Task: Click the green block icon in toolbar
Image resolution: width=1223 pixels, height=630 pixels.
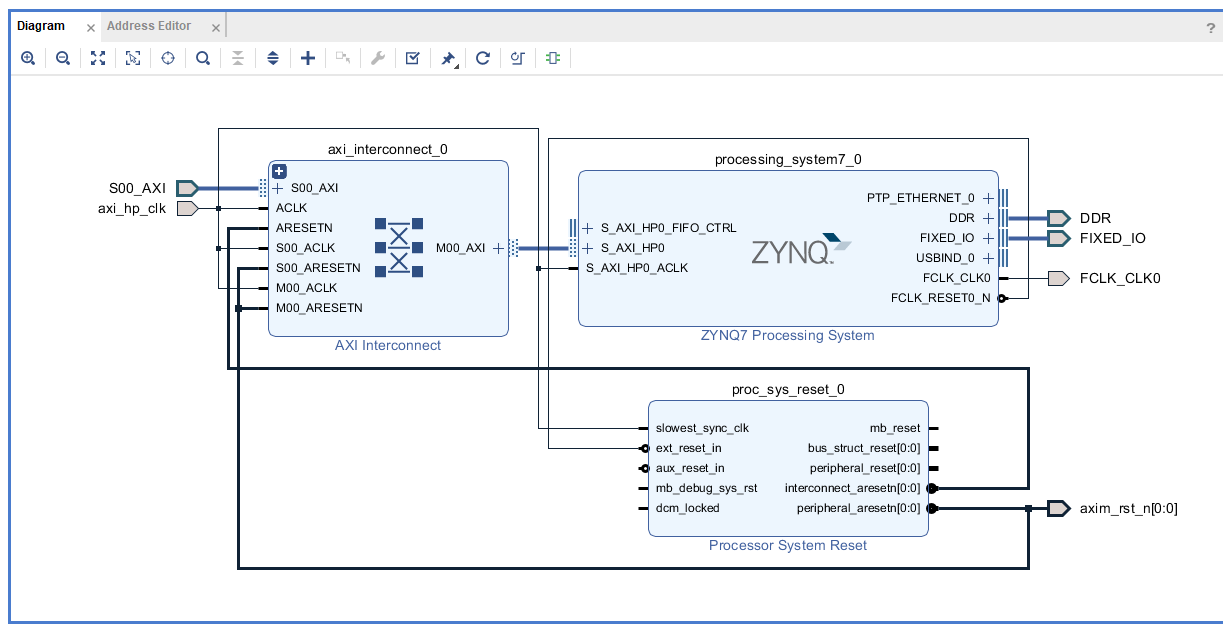Action: click(x=553, y=58)
